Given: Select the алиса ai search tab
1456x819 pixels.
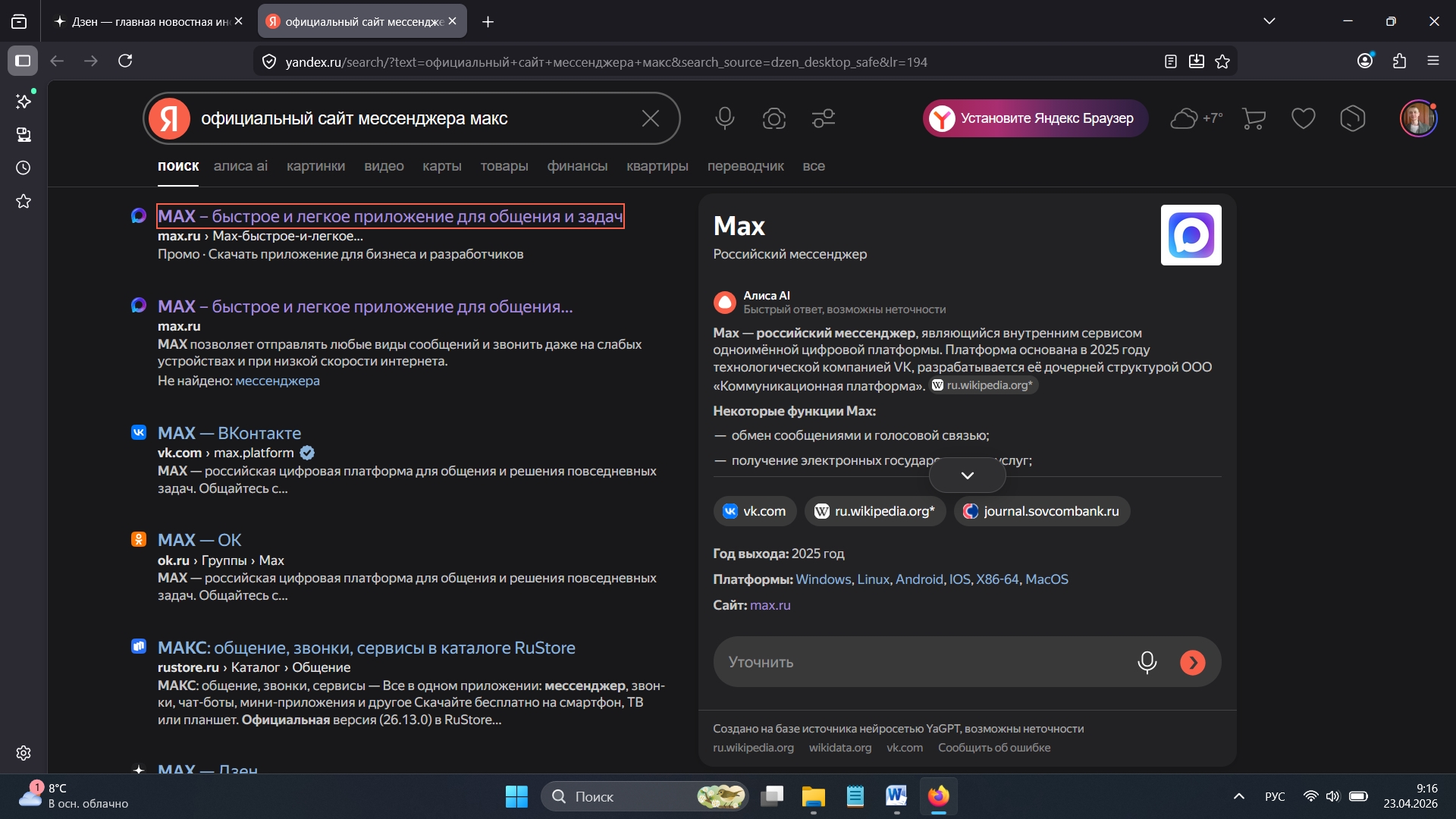Looking at the screenshot, I should (x=240, y=166).
